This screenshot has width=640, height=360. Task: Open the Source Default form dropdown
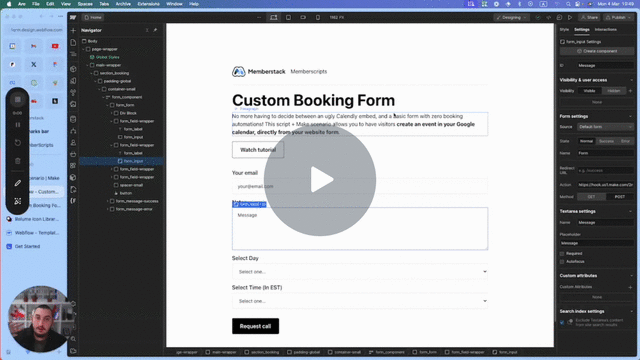tap(605, 127)
